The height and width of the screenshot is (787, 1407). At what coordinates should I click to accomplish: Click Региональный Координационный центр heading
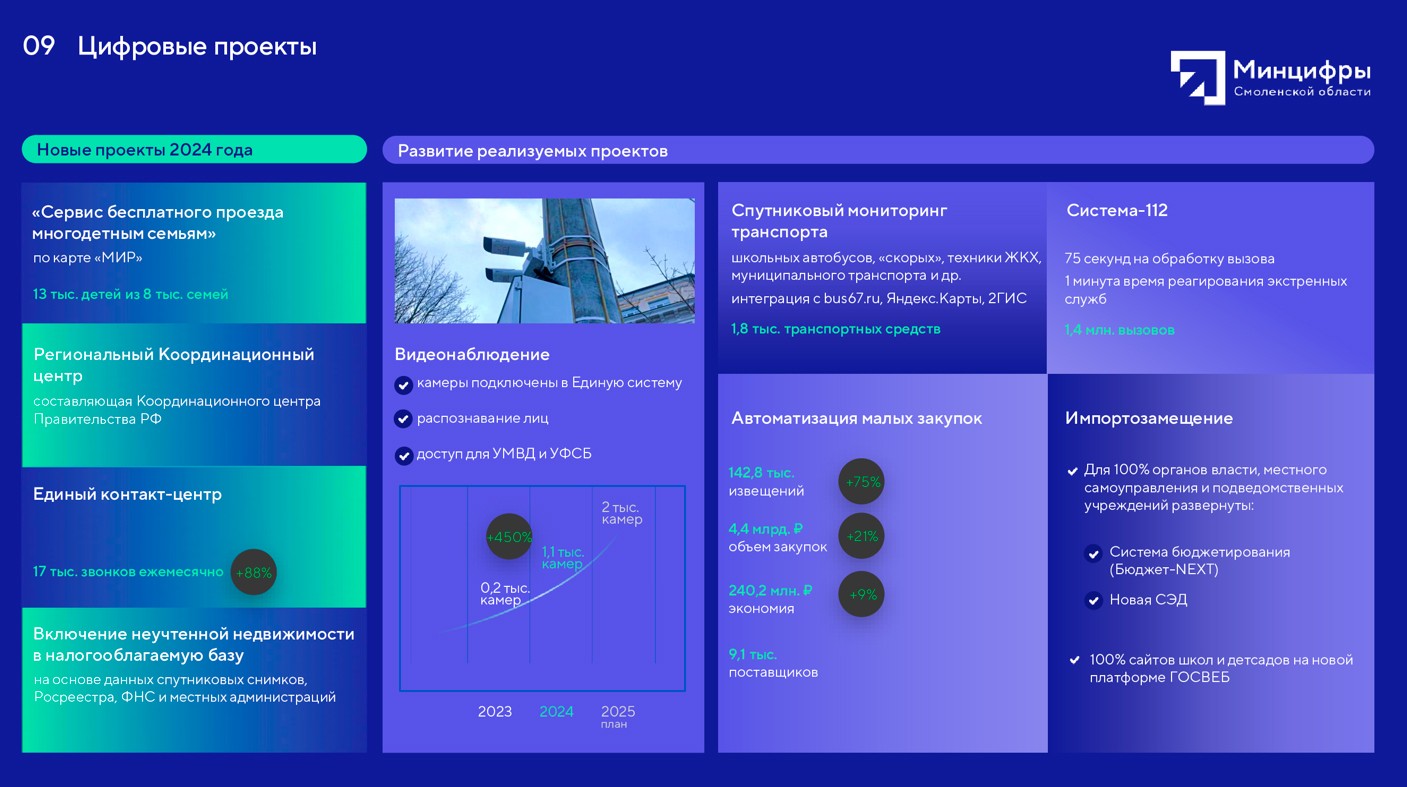tap(174, 365)
